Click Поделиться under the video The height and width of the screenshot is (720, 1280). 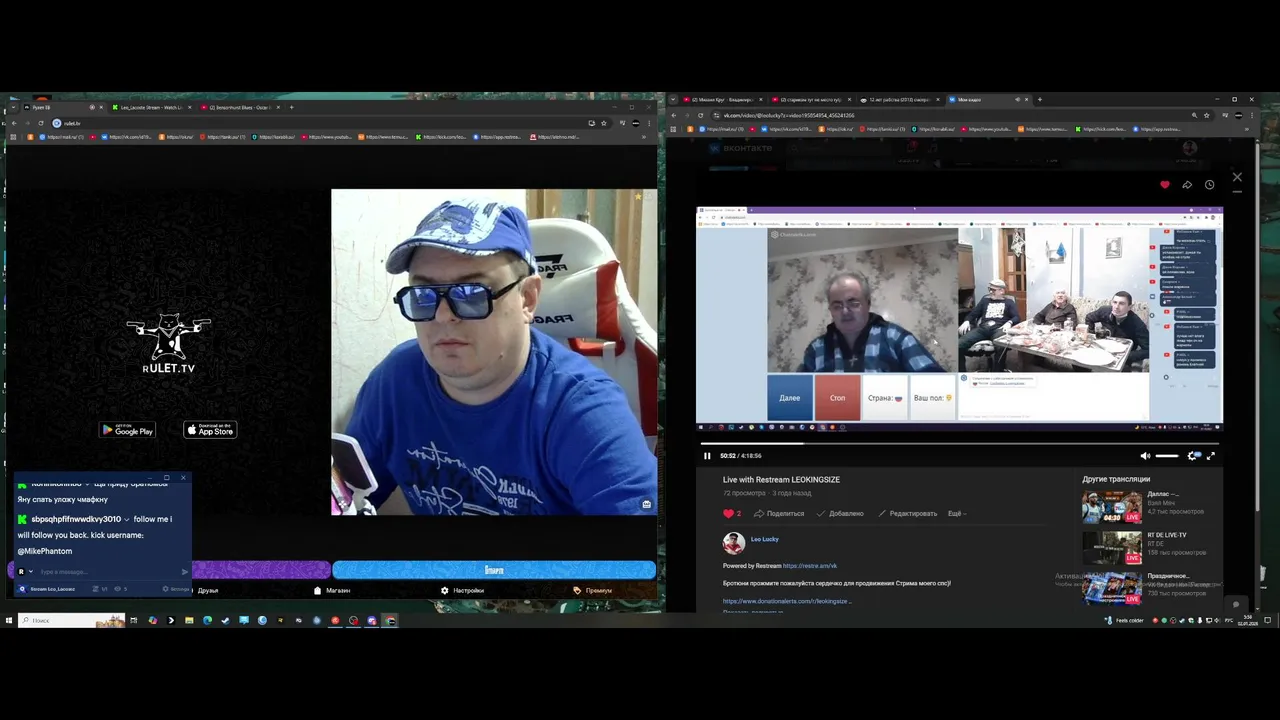779,513
